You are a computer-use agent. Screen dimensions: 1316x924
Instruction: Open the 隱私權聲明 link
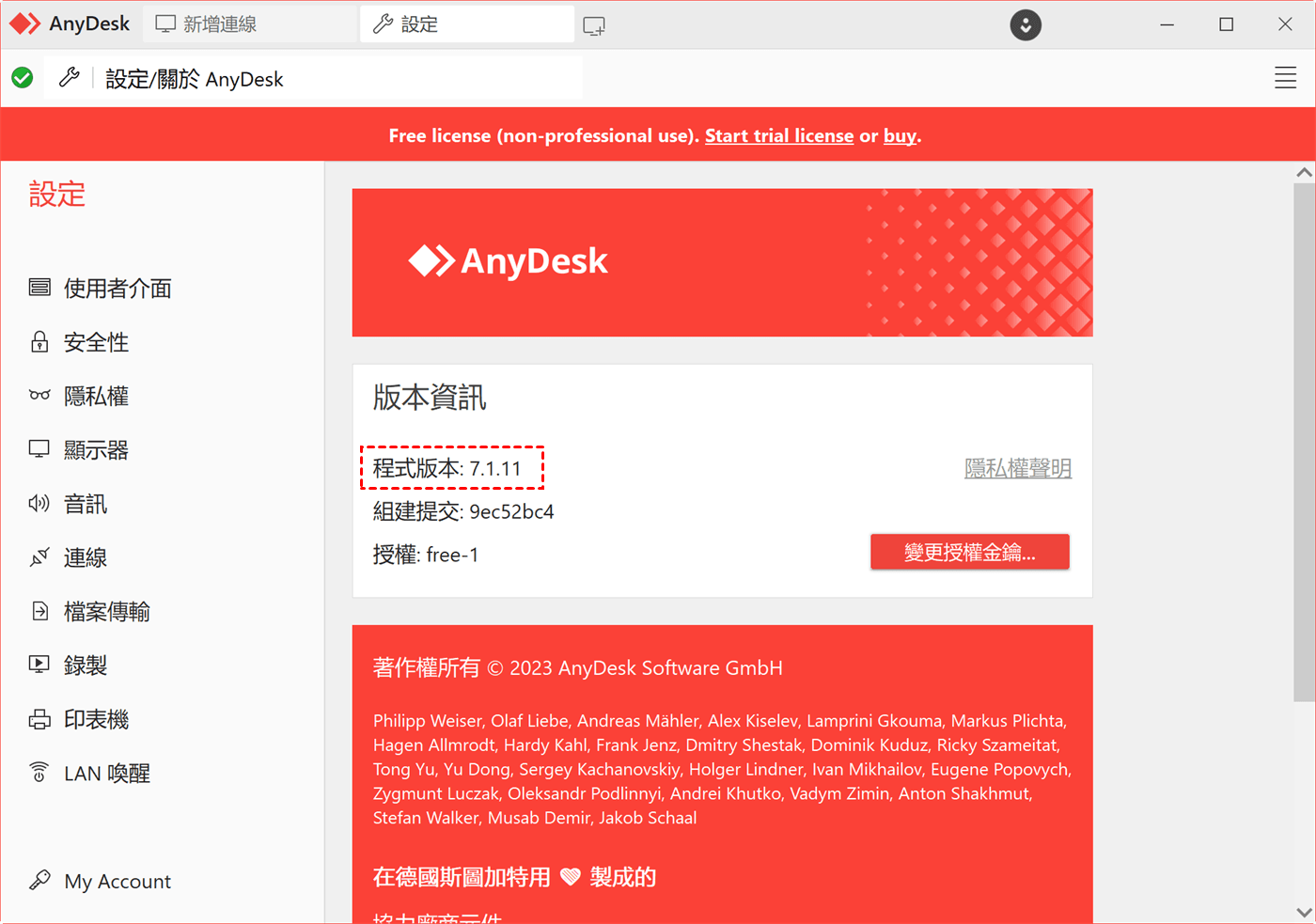point(1018,467)
